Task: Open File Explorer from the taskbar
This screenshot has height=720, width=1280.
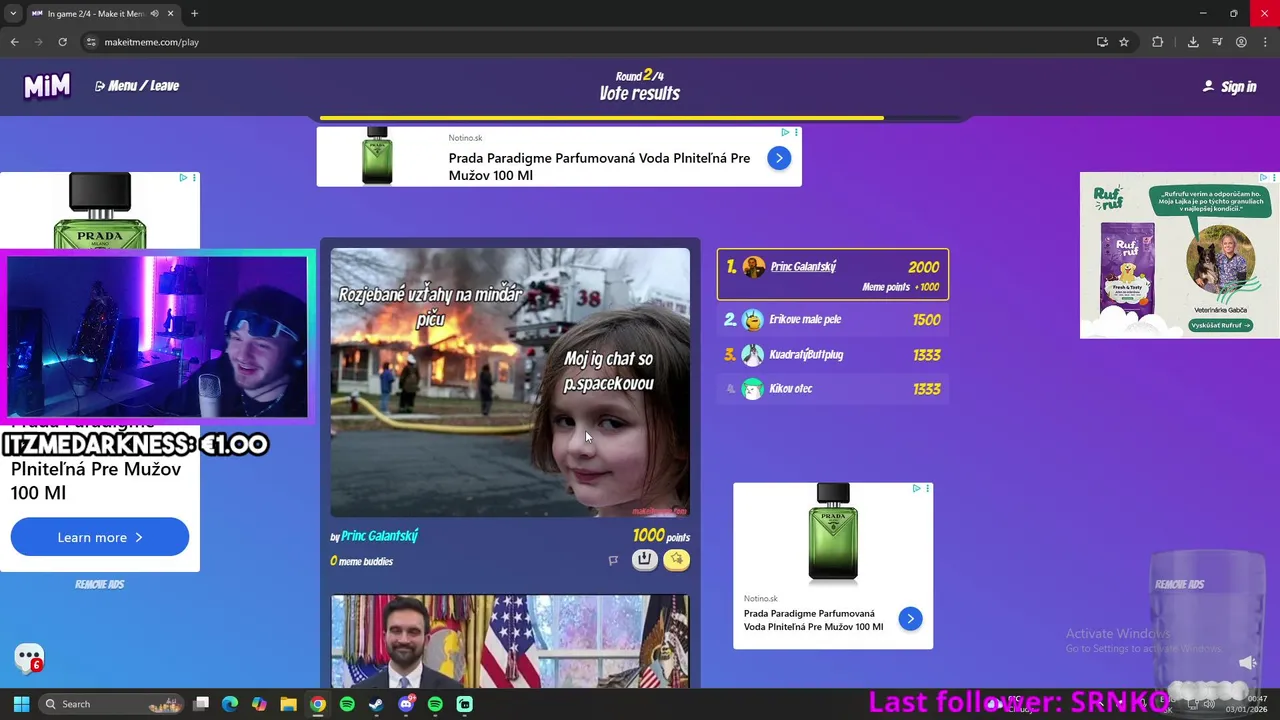Action: click(x=288, y=704)
